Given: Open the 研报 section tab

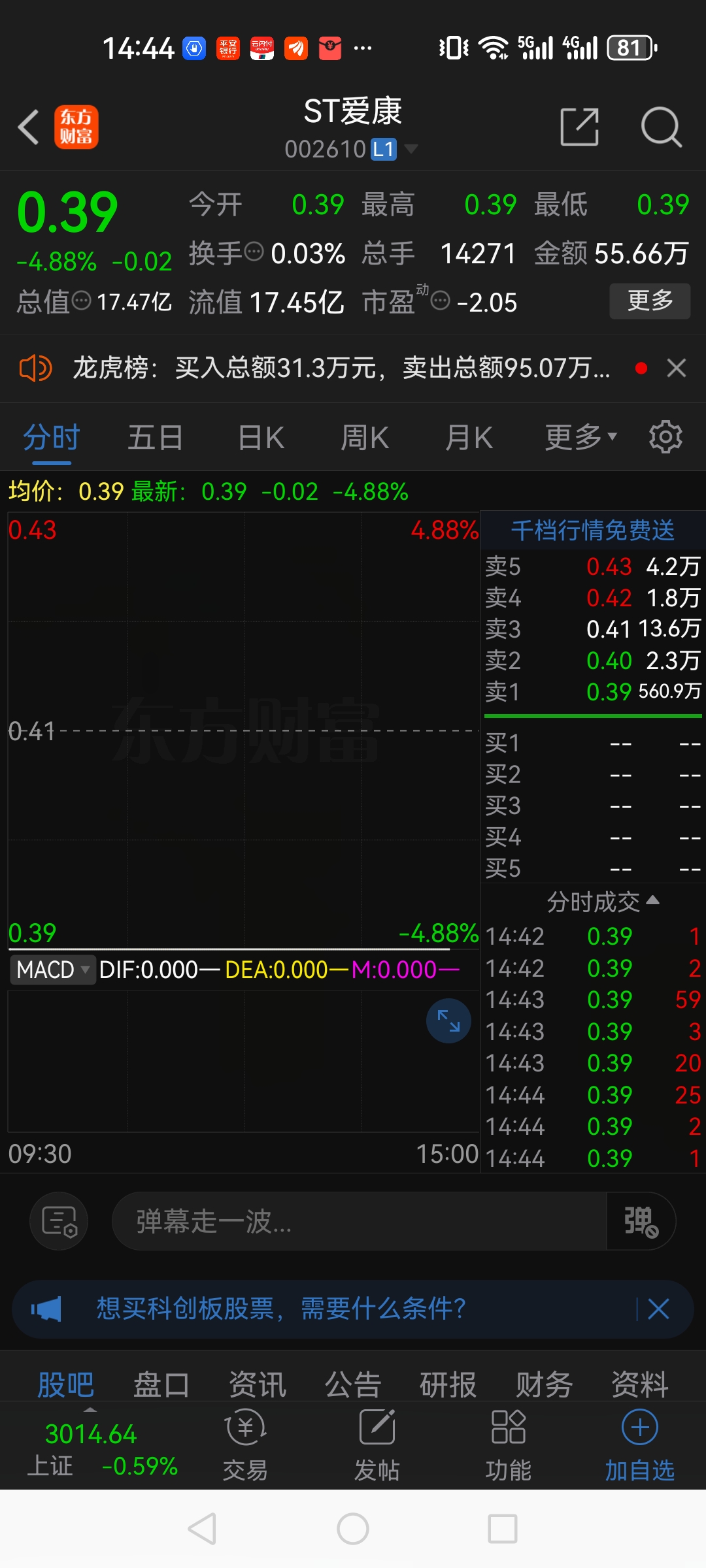Looking at the screenshot, I should (448, 1384).
